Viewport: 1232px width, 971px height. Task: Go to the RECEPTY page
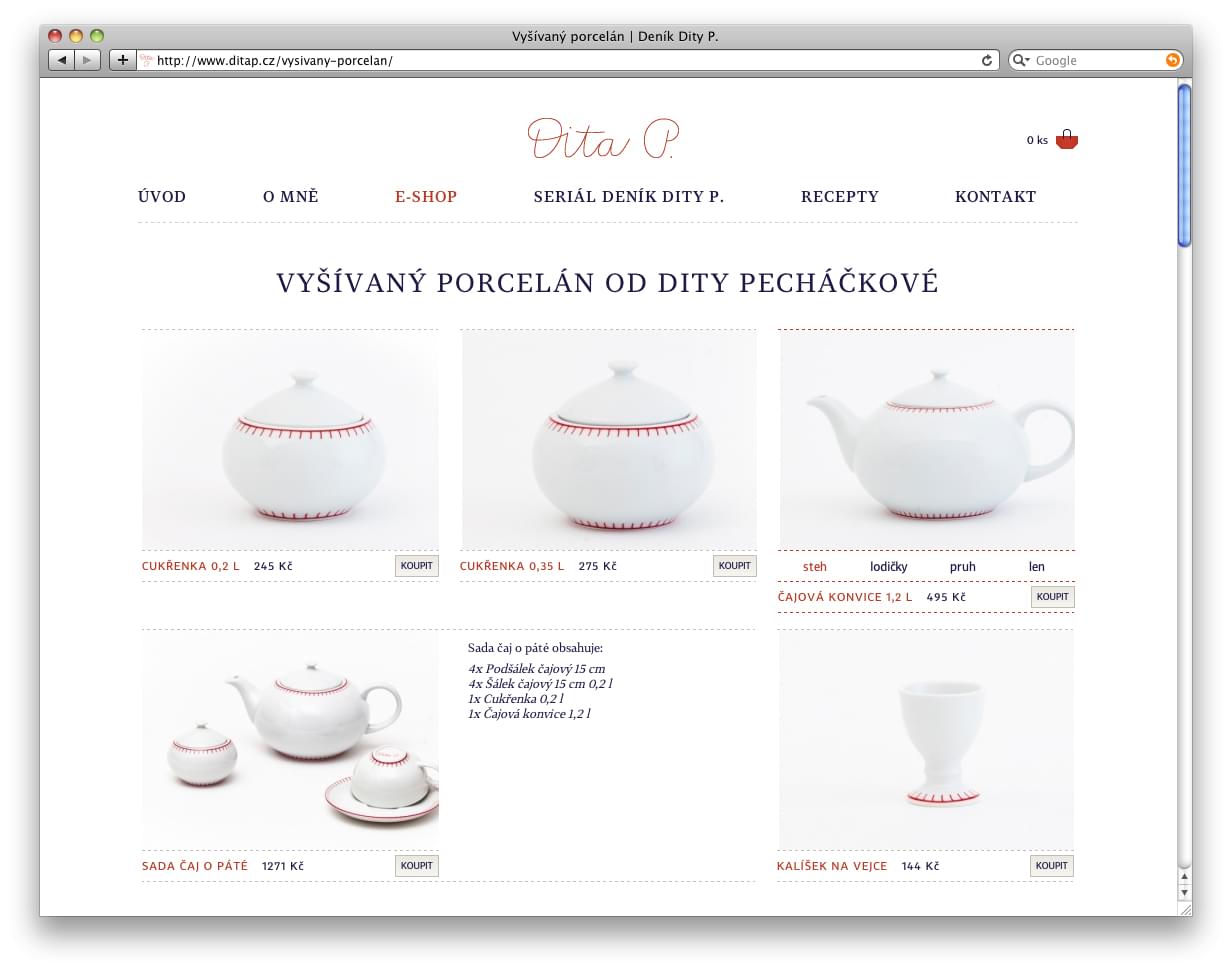point(840,197)
